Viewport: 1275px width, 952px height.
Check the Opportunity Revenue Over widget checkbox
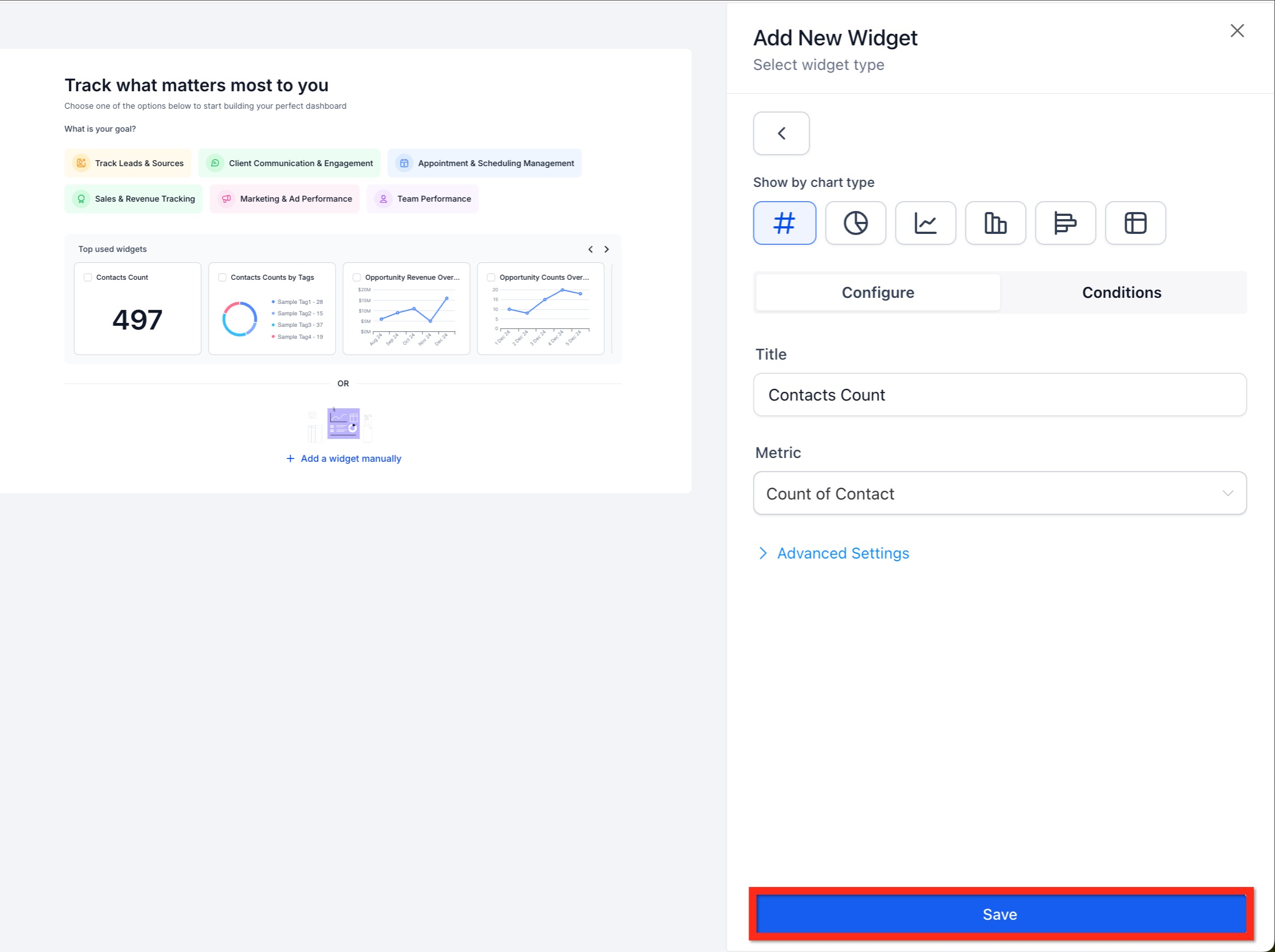[357, 277]
